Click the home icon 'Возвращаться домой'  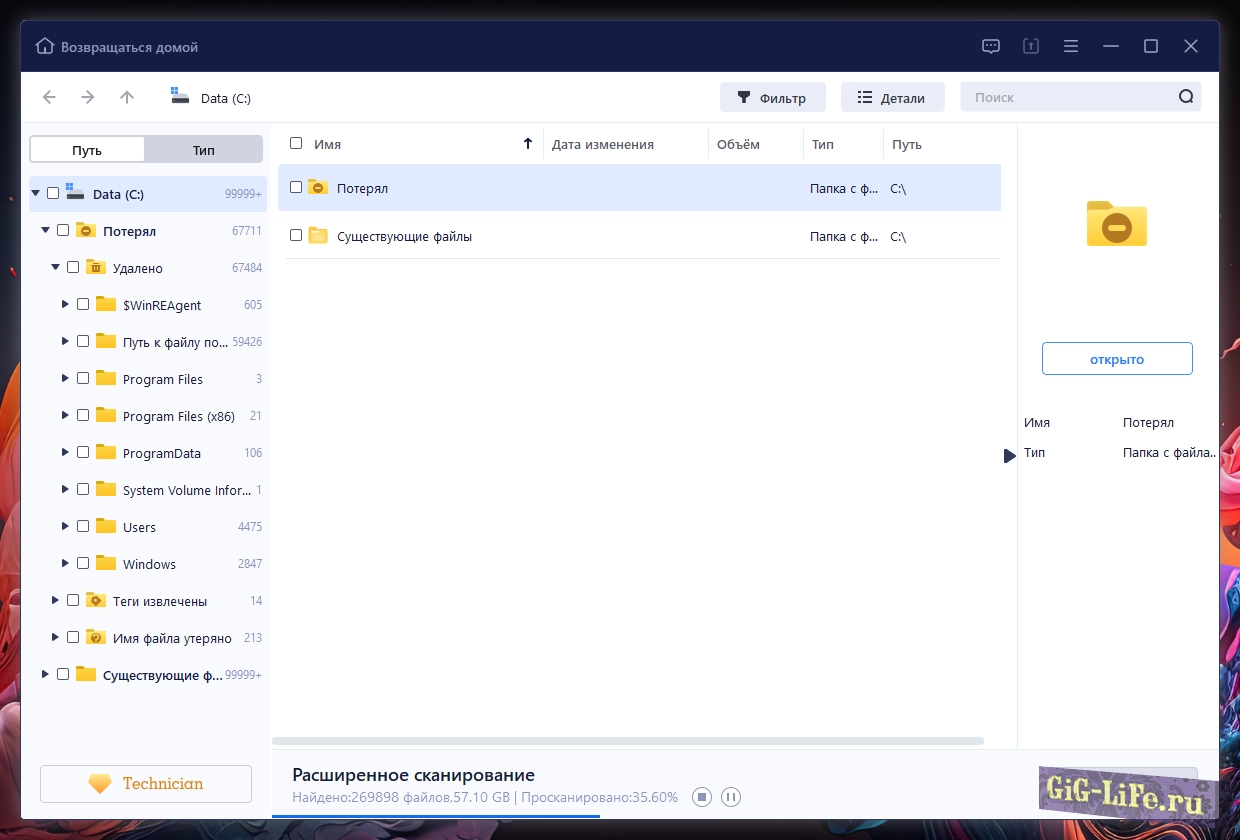coord(45,47)
